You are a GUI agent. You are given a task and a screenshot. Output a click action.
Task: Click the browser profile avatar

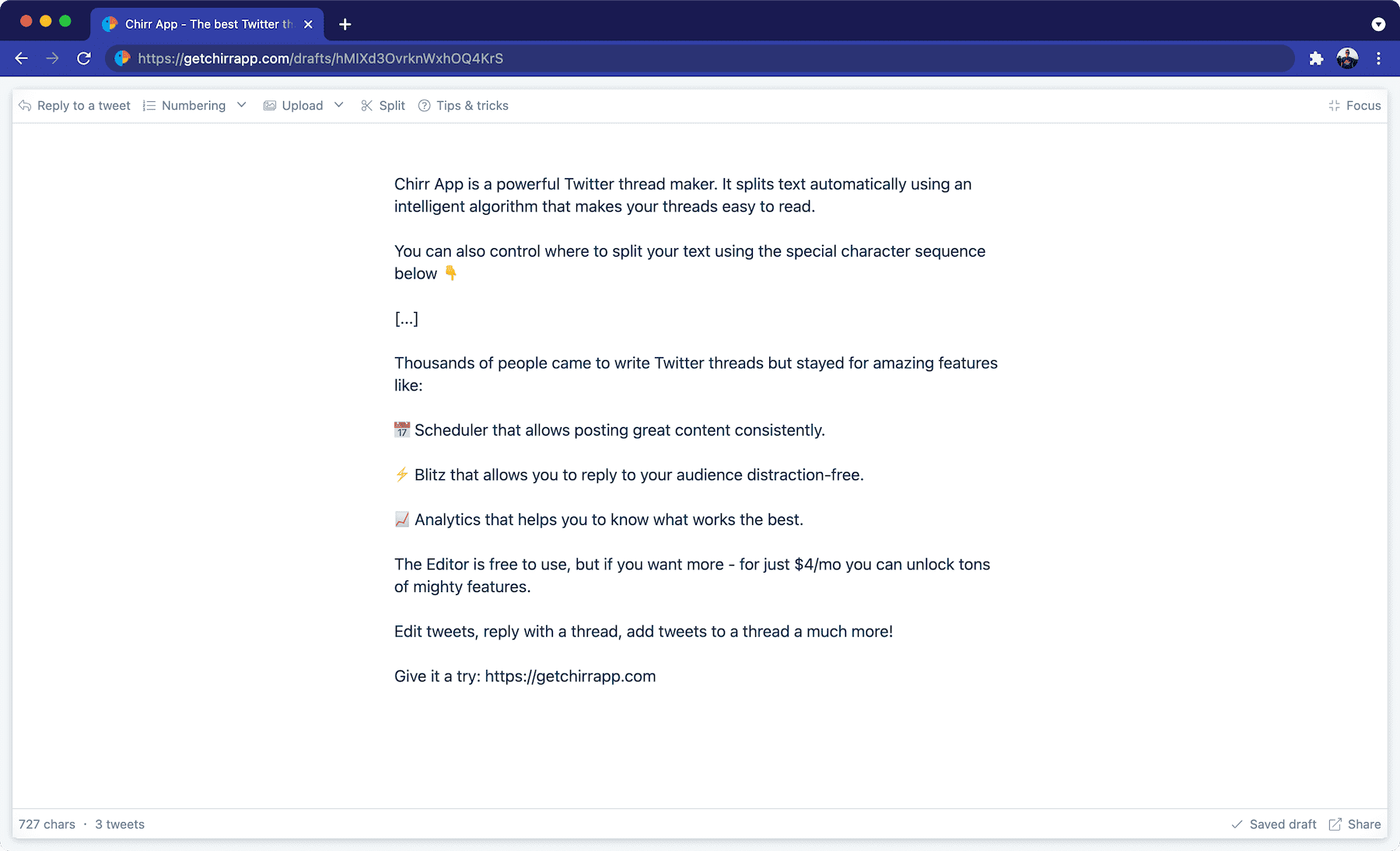(1347, 58)
